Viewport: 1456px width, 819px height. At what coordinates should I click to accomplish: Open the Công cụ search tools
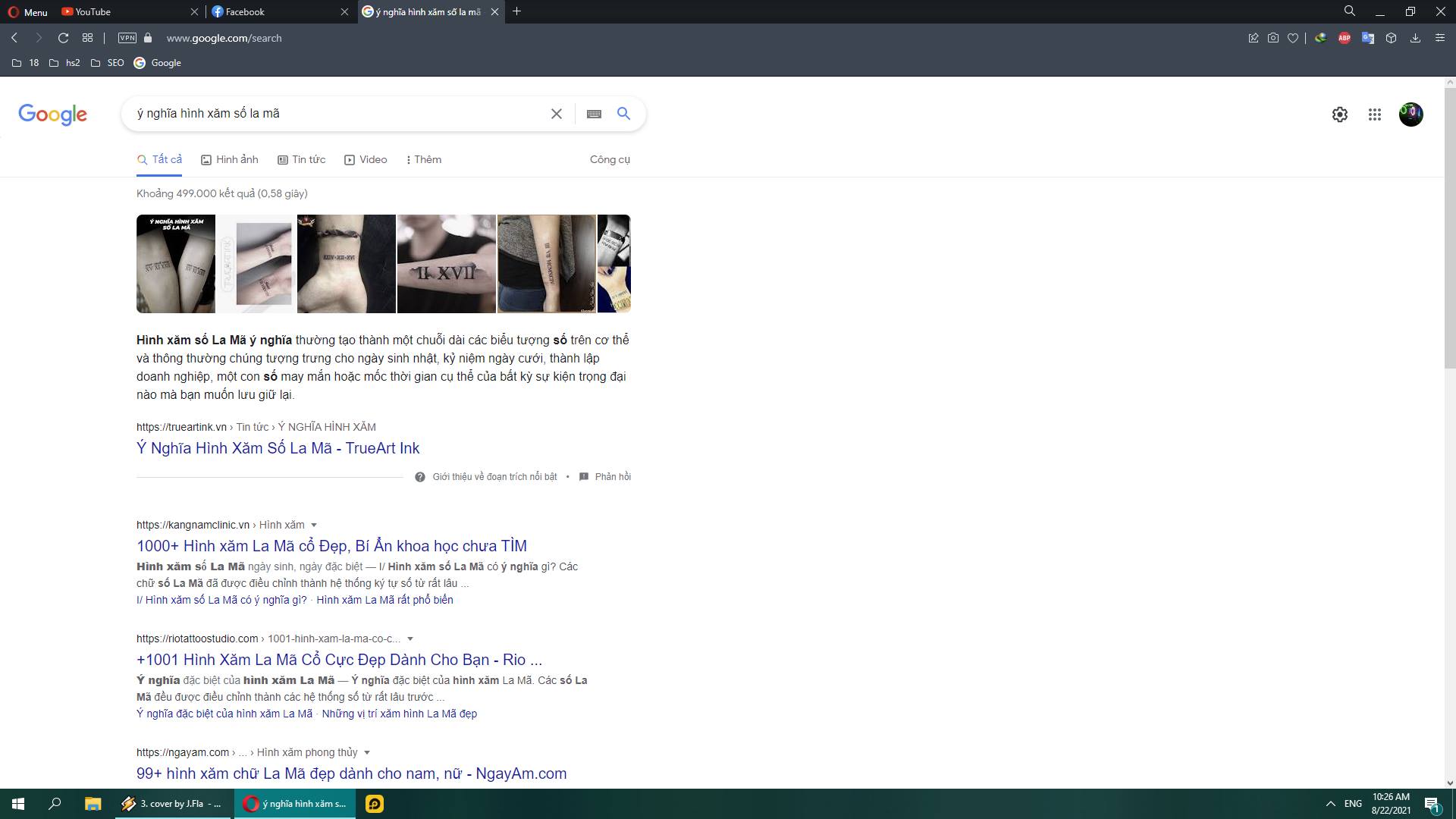pos(610,159)
